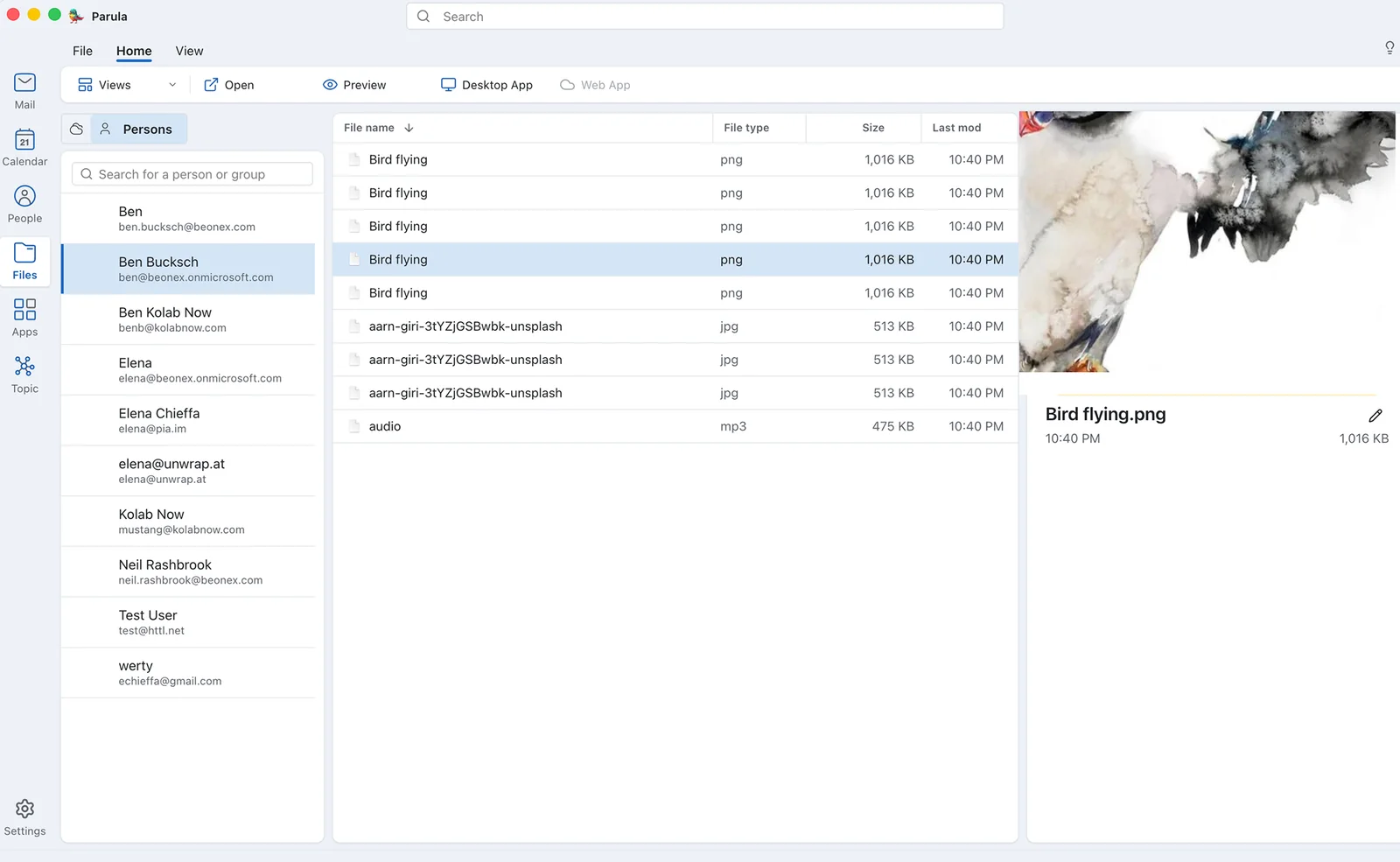Open Settings gear in sidebar
This screenshot has height=862, width=1400.
click(x=24, y=818)
